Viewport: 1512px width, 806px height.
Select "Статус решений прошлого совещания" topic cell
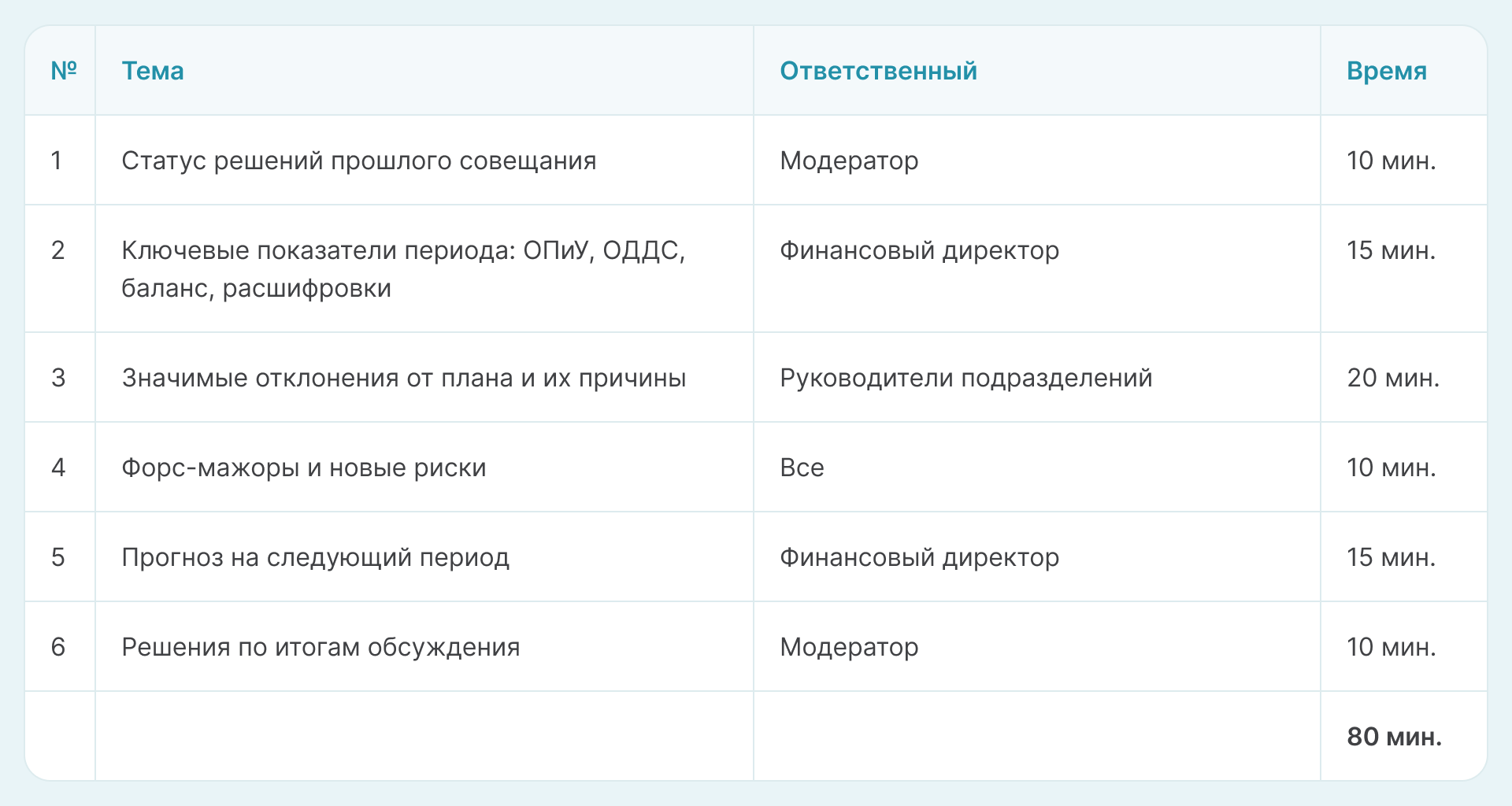point(358,161)
